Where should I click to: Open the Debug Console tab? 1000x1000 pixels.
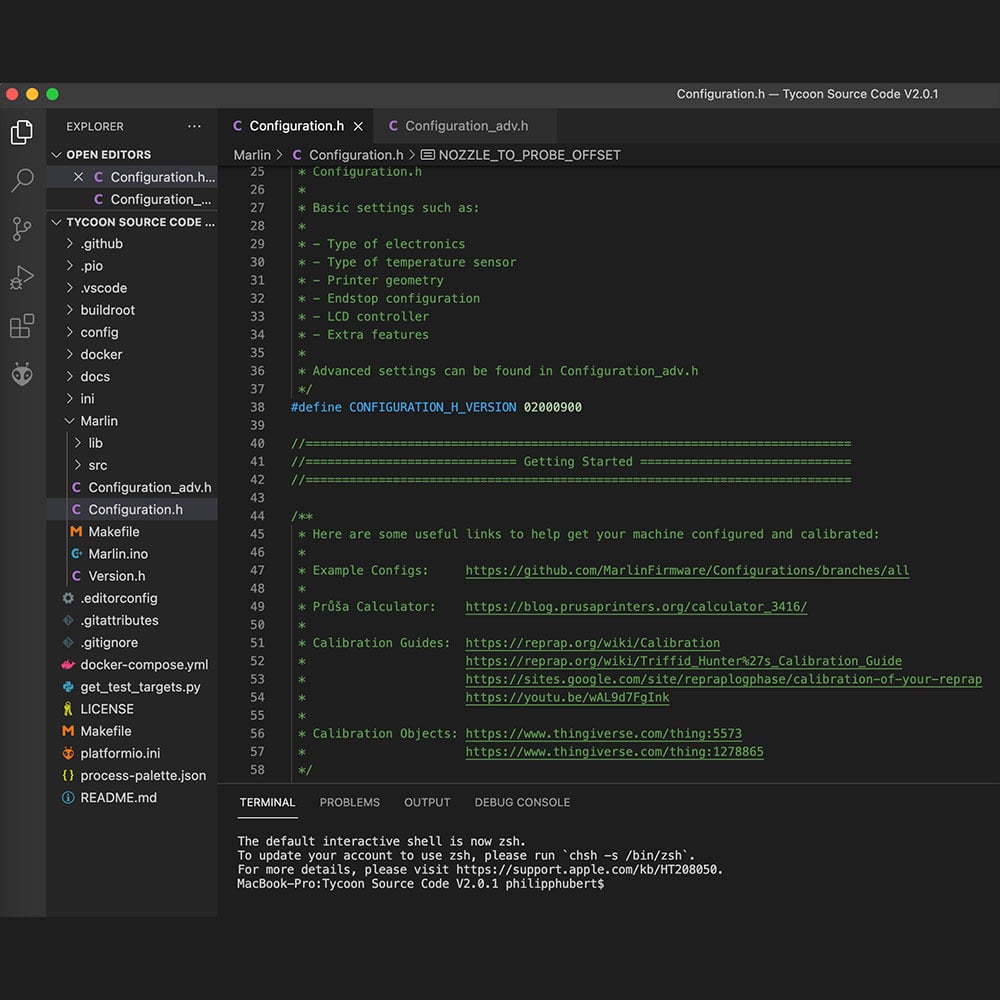522,802
